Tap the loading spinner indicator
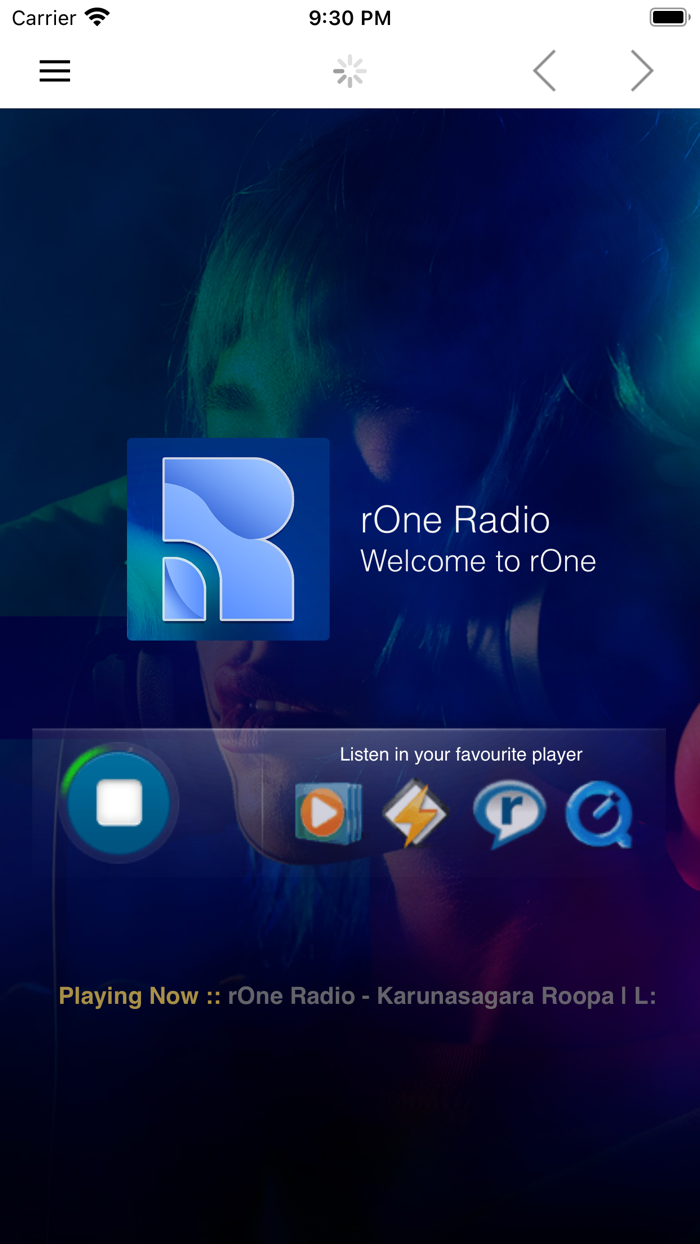700x1244 pixels. click(350, 71)
